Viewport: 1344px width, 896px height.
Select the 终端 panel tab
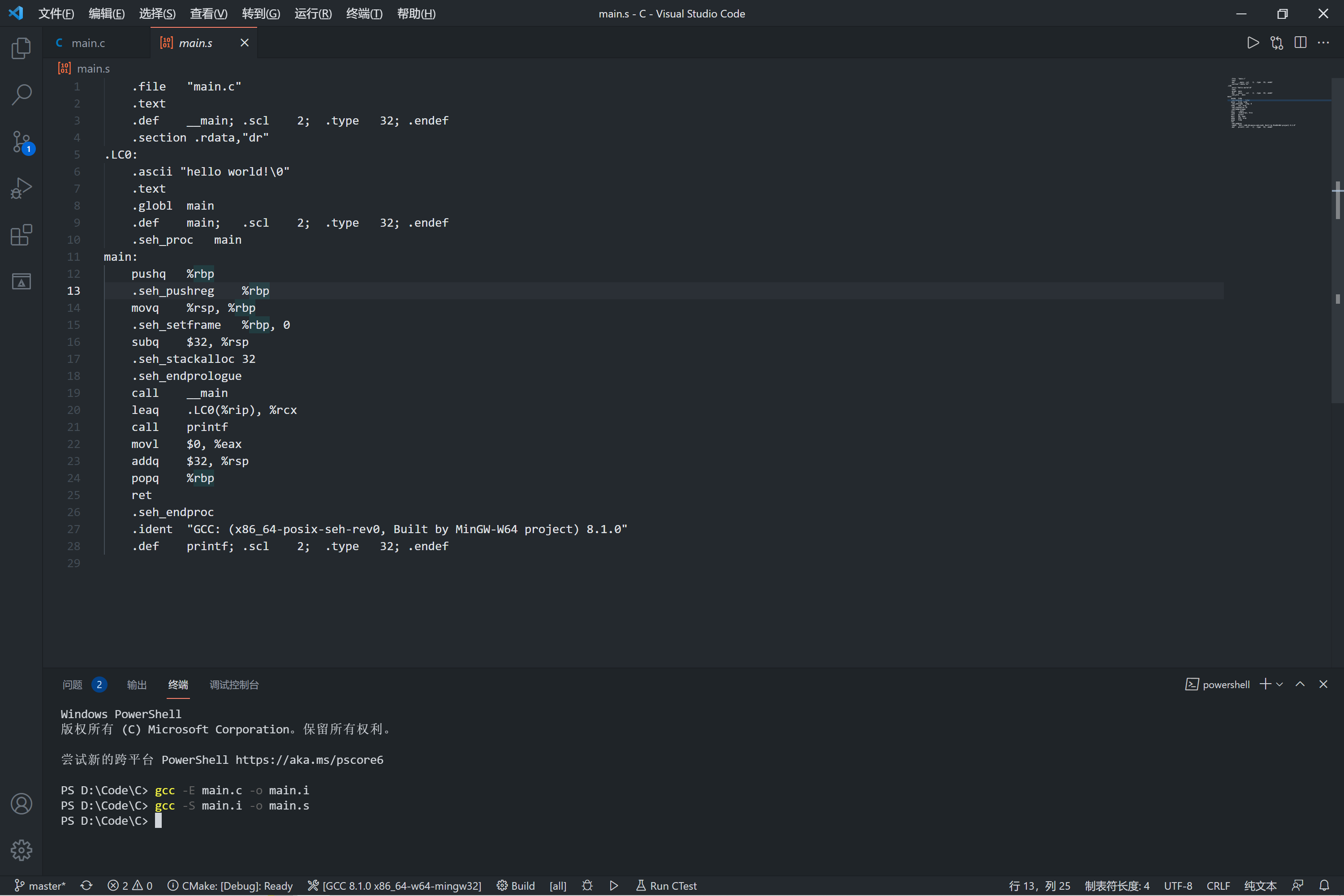(178, 685)
